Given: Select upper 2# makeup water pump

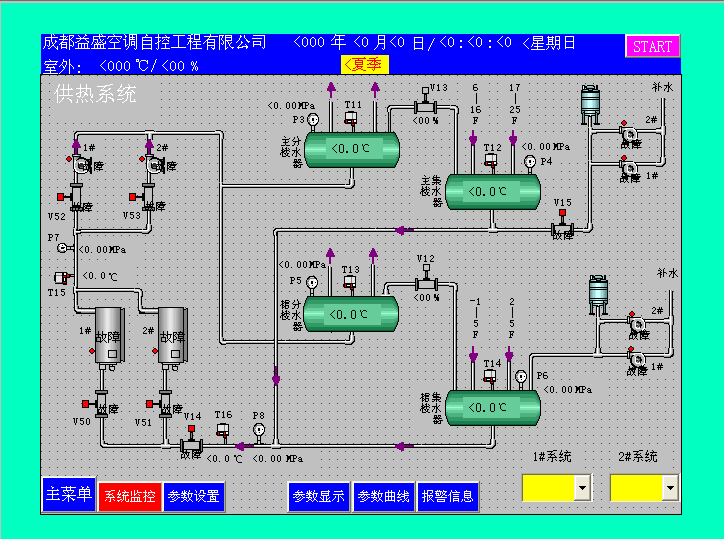Looking at the screenshot, I should [x=628, y=134].
